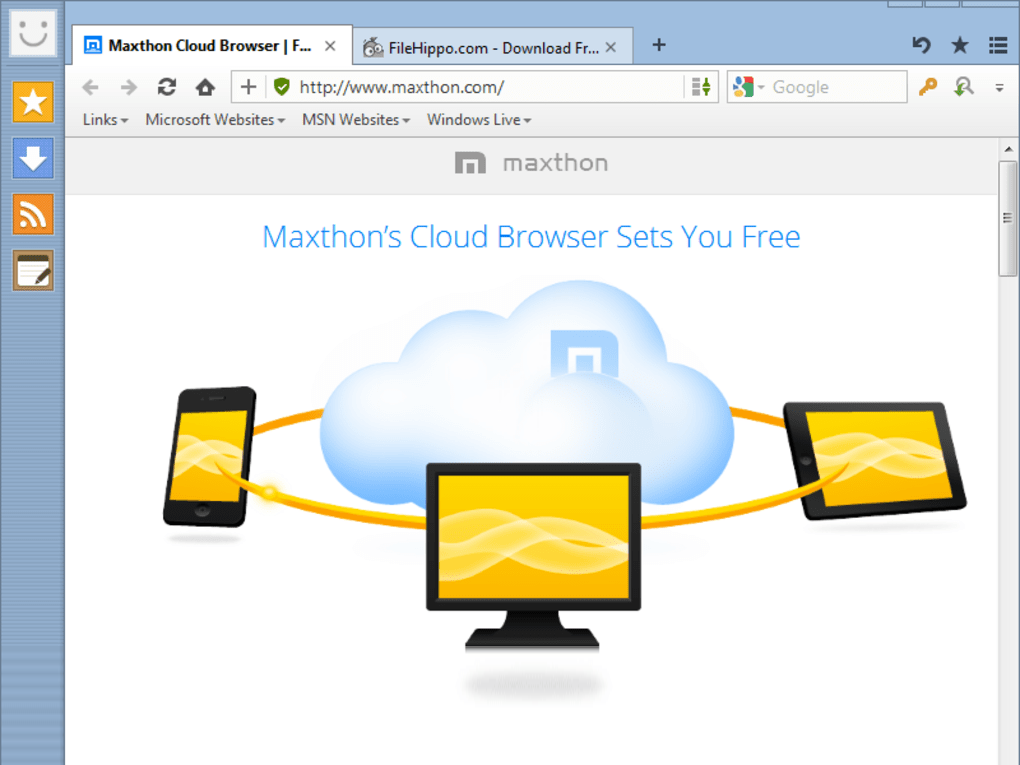
Task: Expand the MSN Websites bookmarks folder
Action: pyautogui.click(x=356, y=120)
